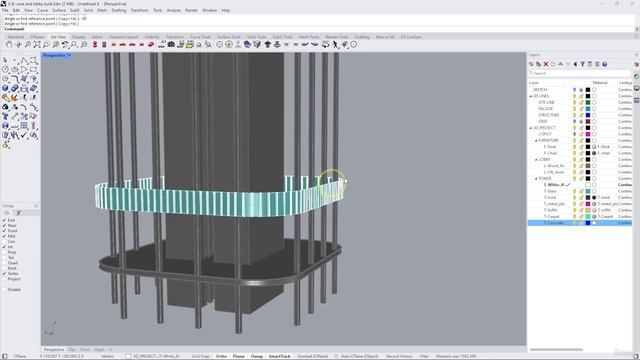Click the Osnap panel gear icon

coord(7,213)
